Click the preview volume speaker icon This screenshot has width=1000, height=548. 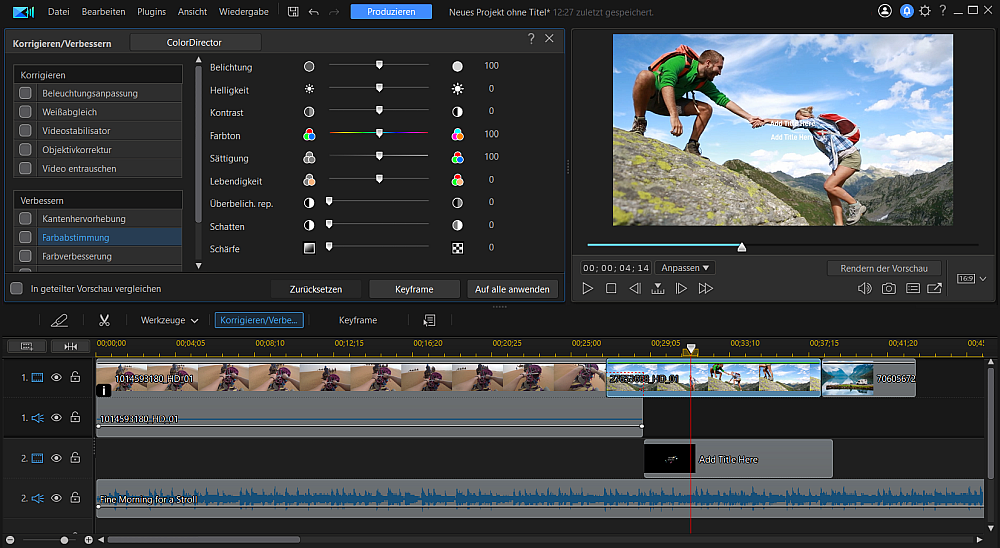[x=865, y=289]
